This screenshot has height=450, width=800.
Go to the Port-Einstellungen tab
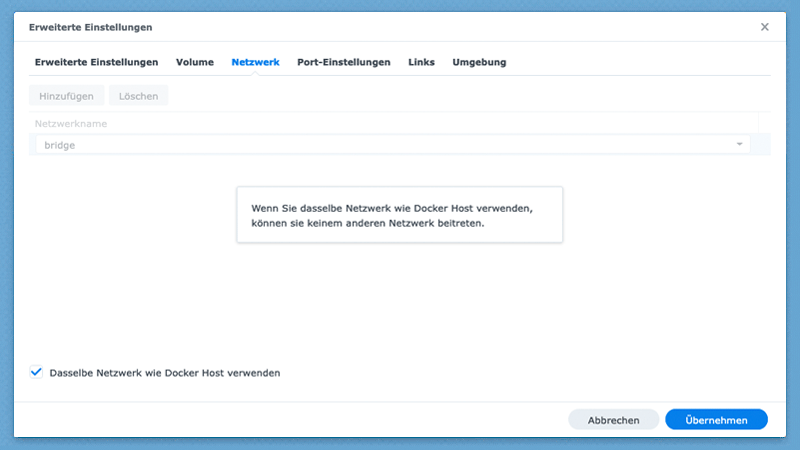[344, 62]
